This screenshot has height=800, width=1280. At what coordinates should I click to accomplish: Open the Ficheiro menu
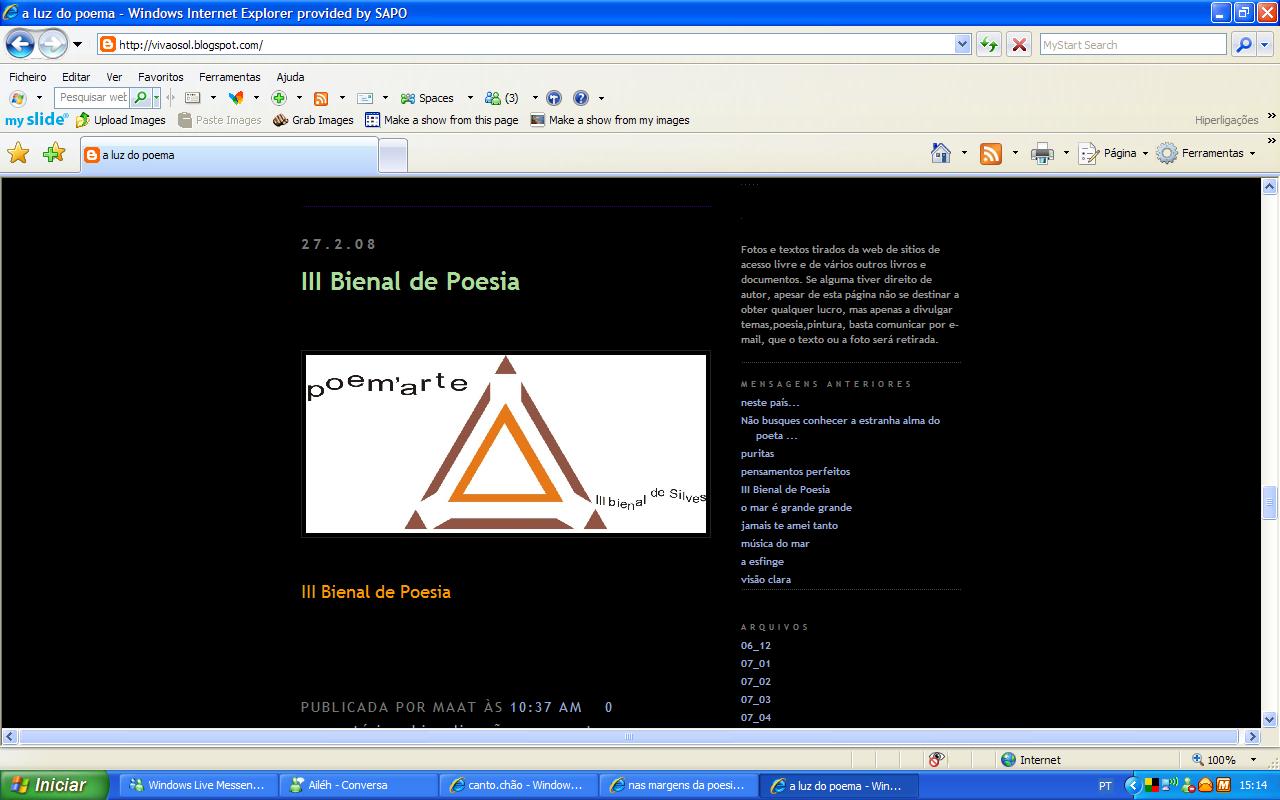point(28,77)
